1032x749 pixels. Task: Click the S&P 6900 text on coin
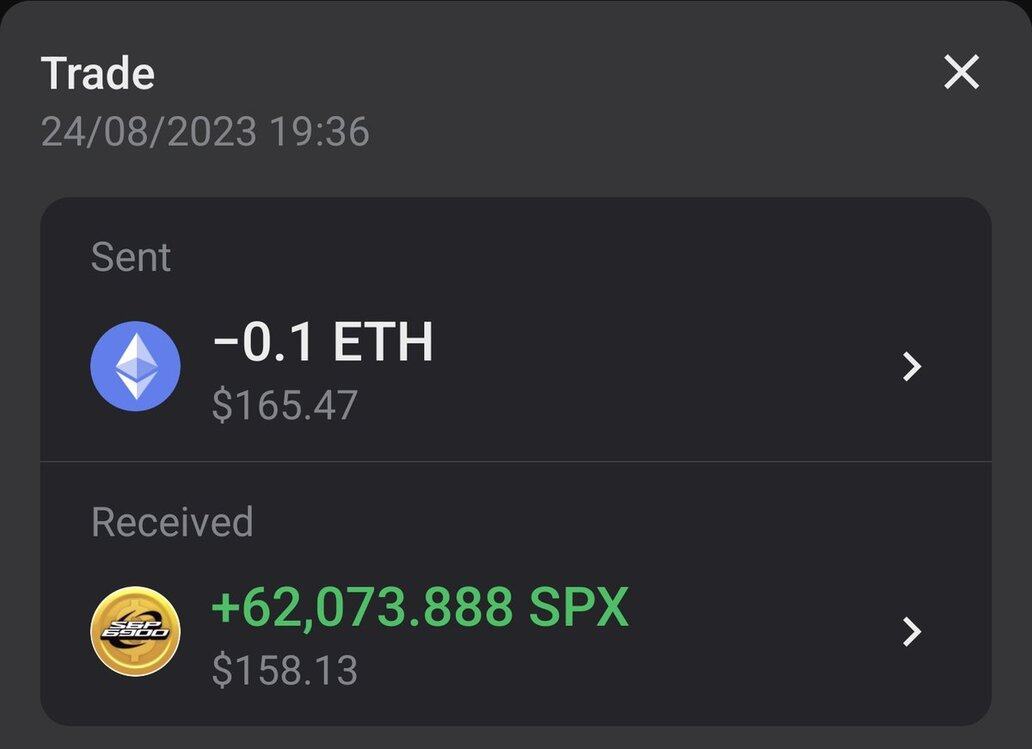coord(136,629)
